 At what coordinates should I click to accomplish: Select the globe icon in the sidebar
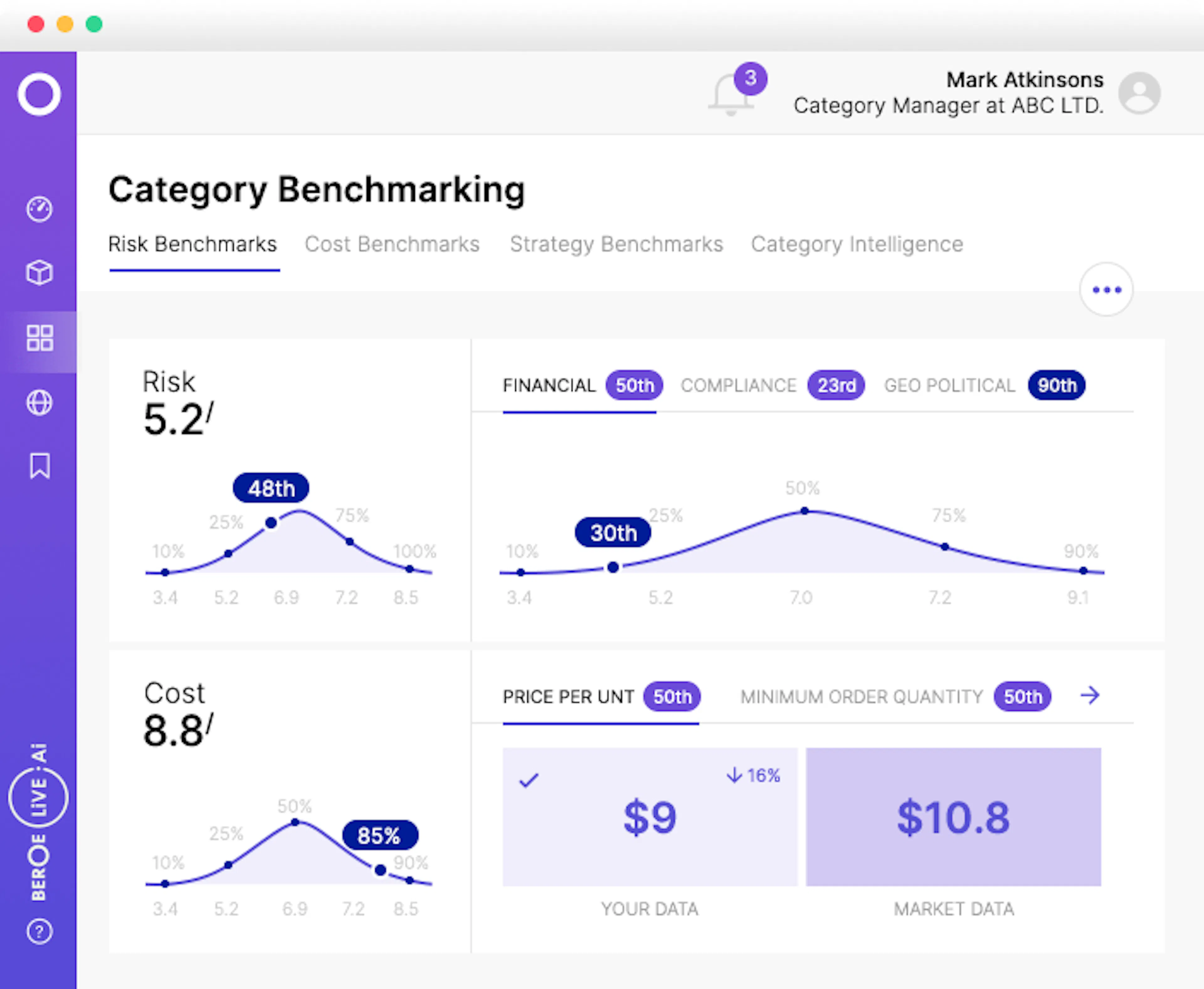pyautogui.click(x=39, y=402)
